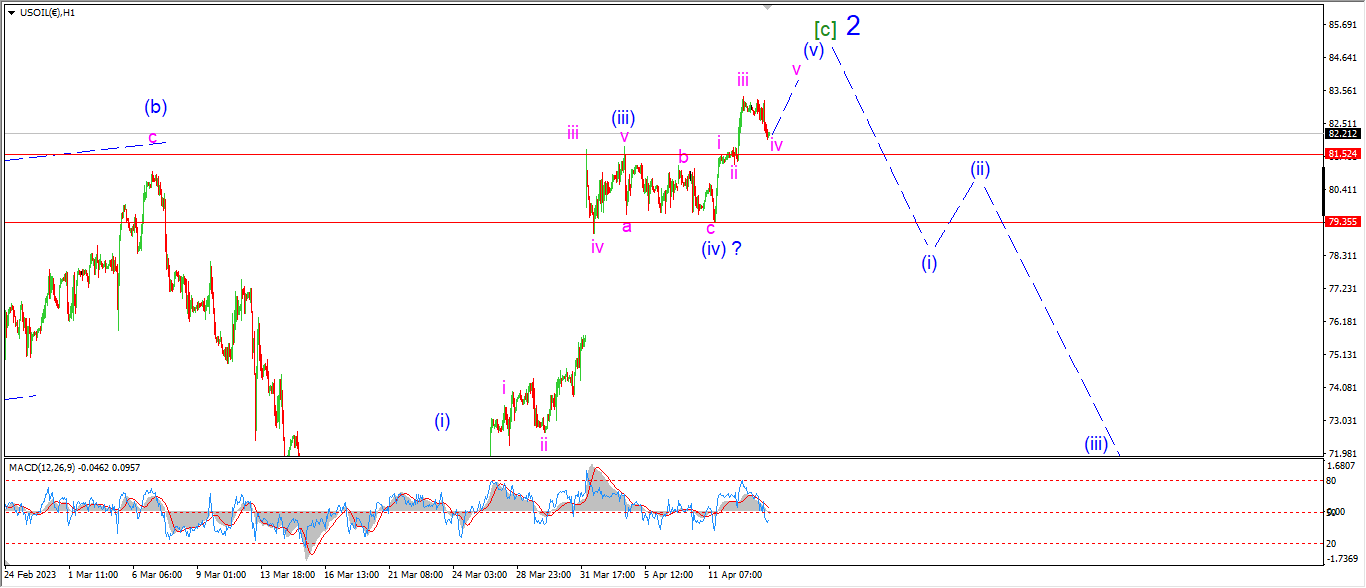Click the USOIL(€),H1 chart title
Viewport: 1366px width, 588px height.
click(52, 12)
